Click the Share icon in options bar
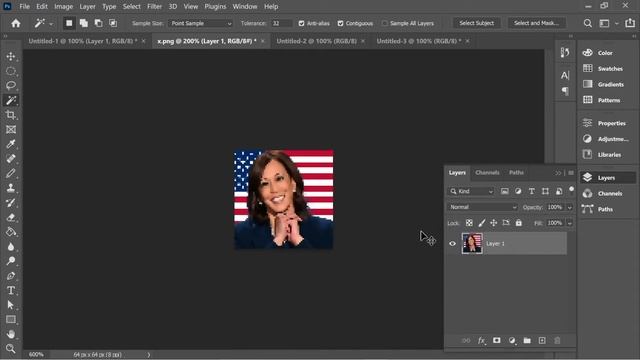The width and height of the screenshot is (640, 360). pyautogui.click(x=630, y=23)
